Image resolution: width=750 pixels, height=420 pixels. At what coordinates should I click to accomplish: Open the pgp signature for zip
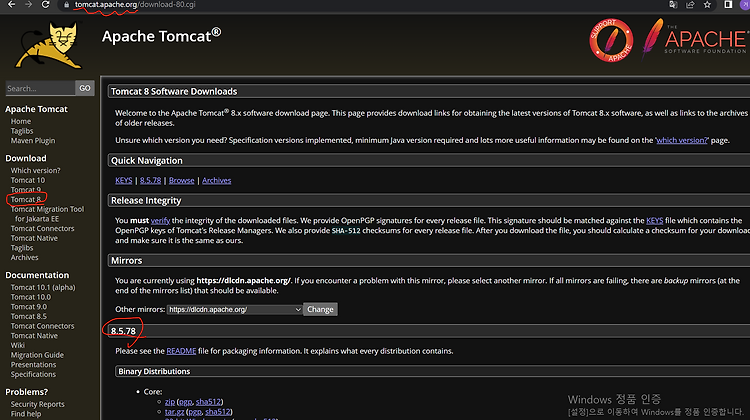[186, 402]
